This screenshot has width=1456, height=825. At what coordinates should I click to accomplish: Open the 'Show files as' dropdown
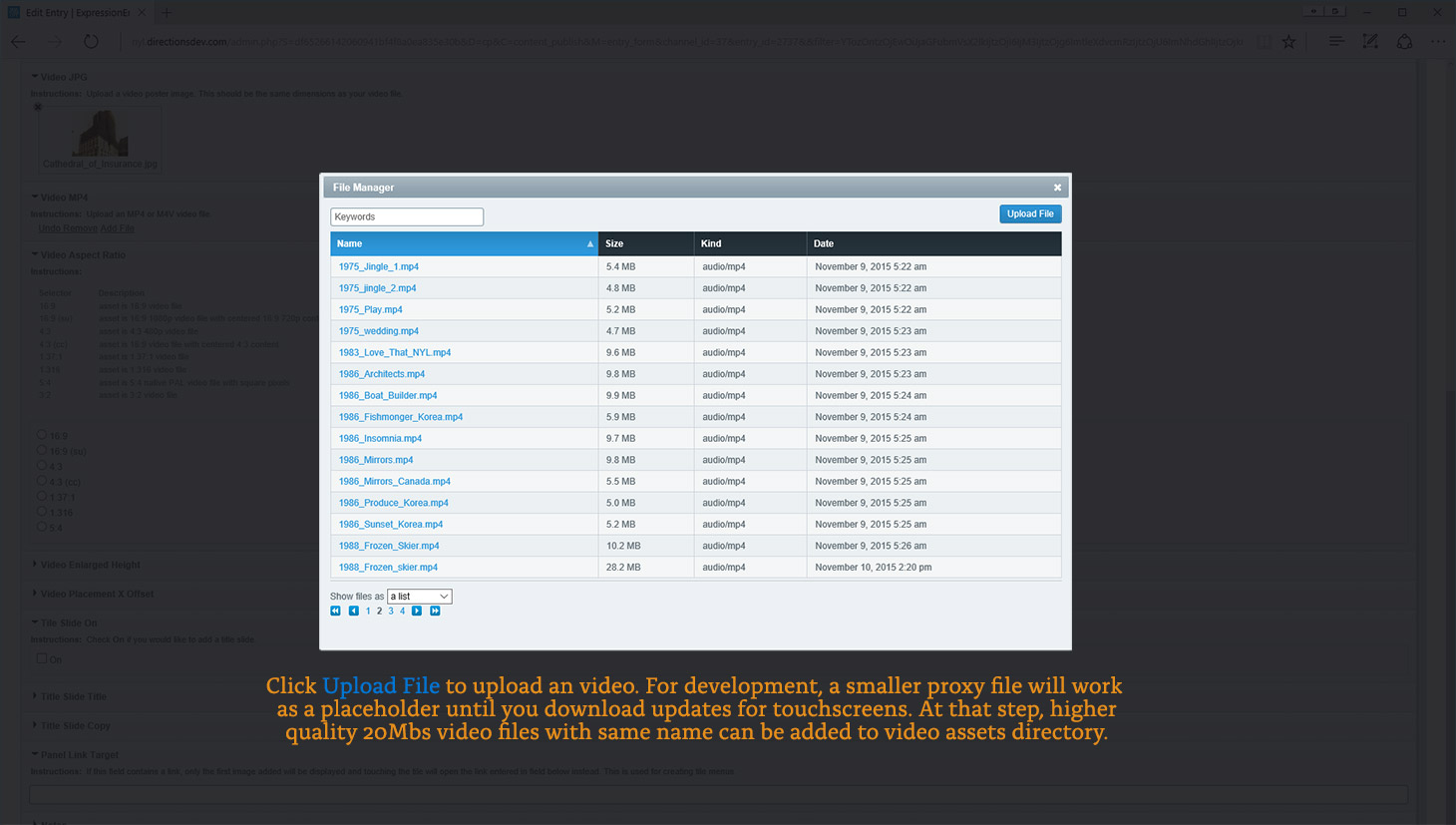pyautogui.click(x=419, y=597)
